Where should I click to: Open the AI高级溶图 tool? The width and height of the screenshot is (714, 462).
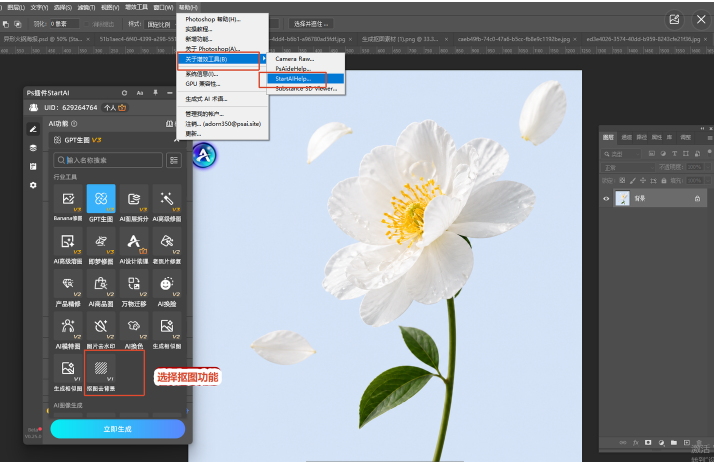coord(68,246)
